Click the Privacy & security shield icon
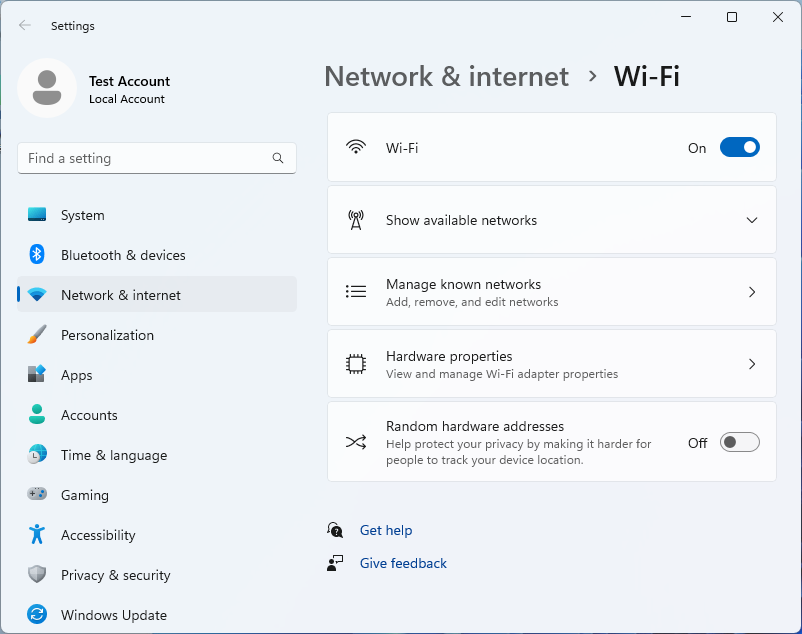The image size is (802, 634). tap(37, 574)
